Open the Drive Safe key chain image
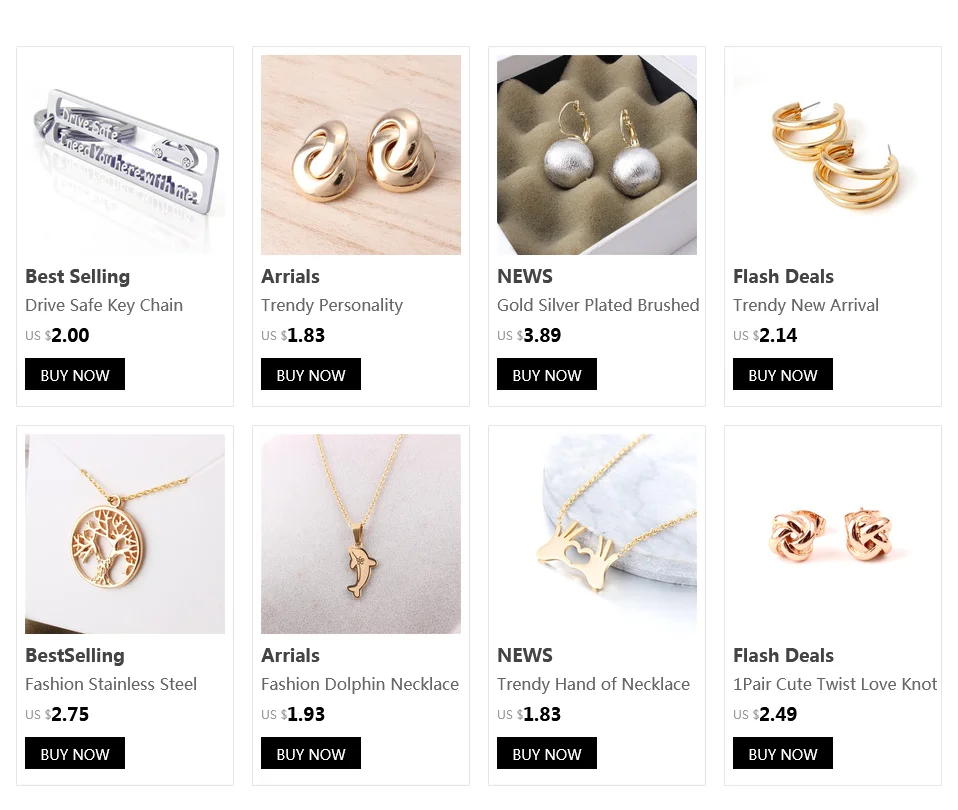Screen dimensions: 958x810 125,155
